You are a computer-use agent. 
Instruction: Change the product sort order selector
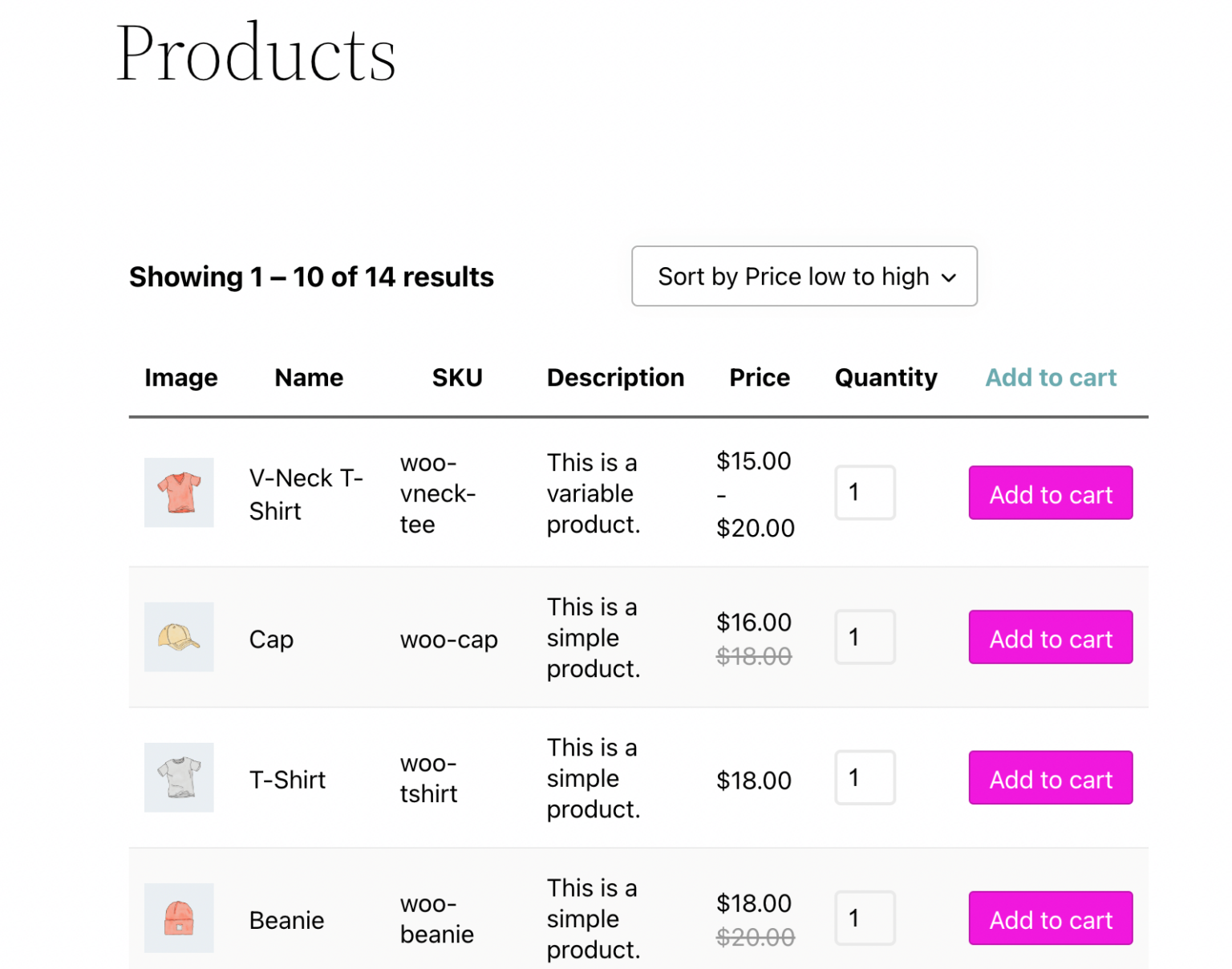[803, 276]
